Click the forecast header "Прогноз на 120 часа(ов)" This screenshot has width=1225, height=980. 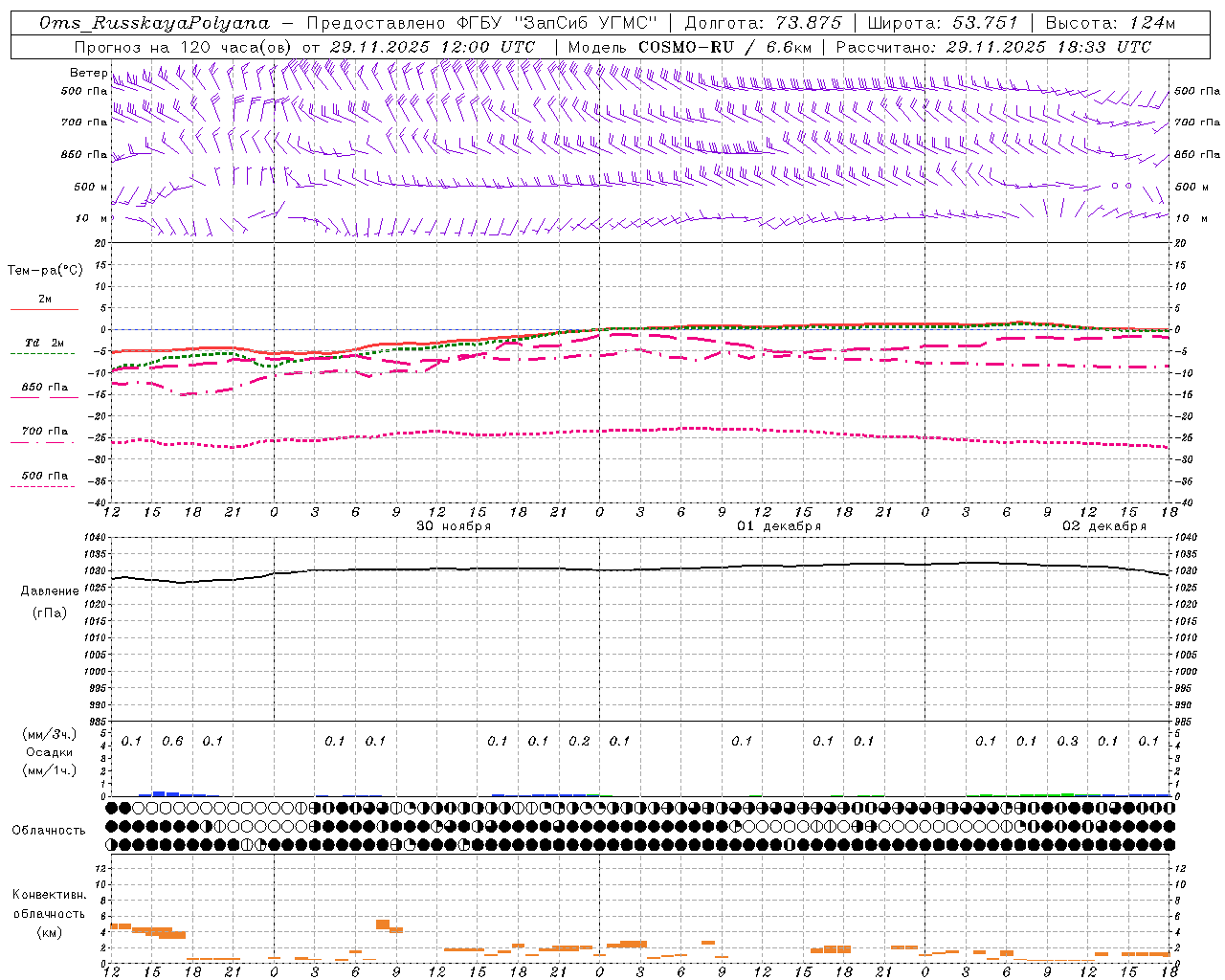tap(184, 47)
